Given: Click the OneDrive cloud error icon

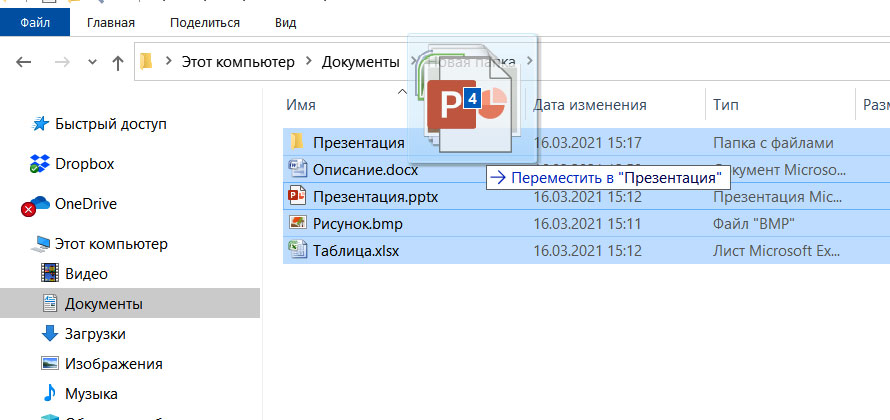Looking at the screenshot, I should pyautogui.click(x=36, y=205).
